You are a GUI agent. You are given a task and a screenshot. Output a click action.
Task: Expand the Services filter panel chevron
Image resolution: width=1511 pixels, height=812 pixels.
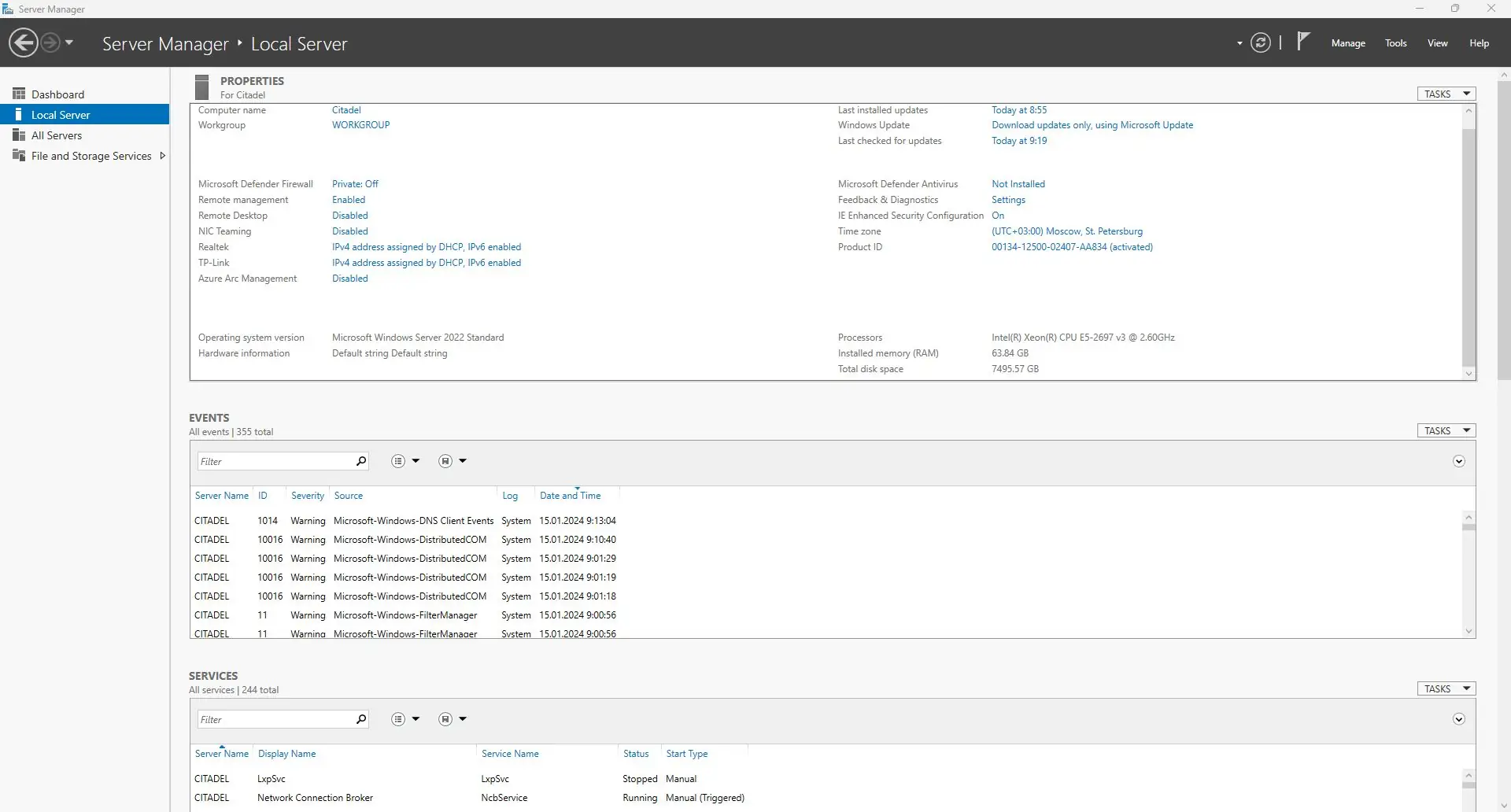coord(1459,719)
